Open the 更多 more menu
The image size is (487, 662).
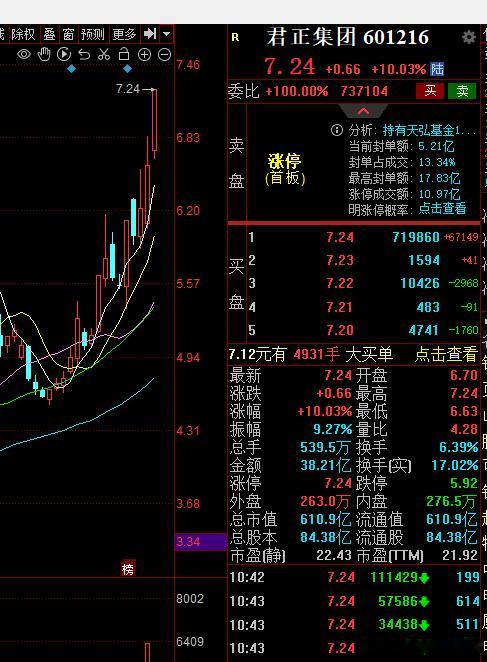point(124,34)
